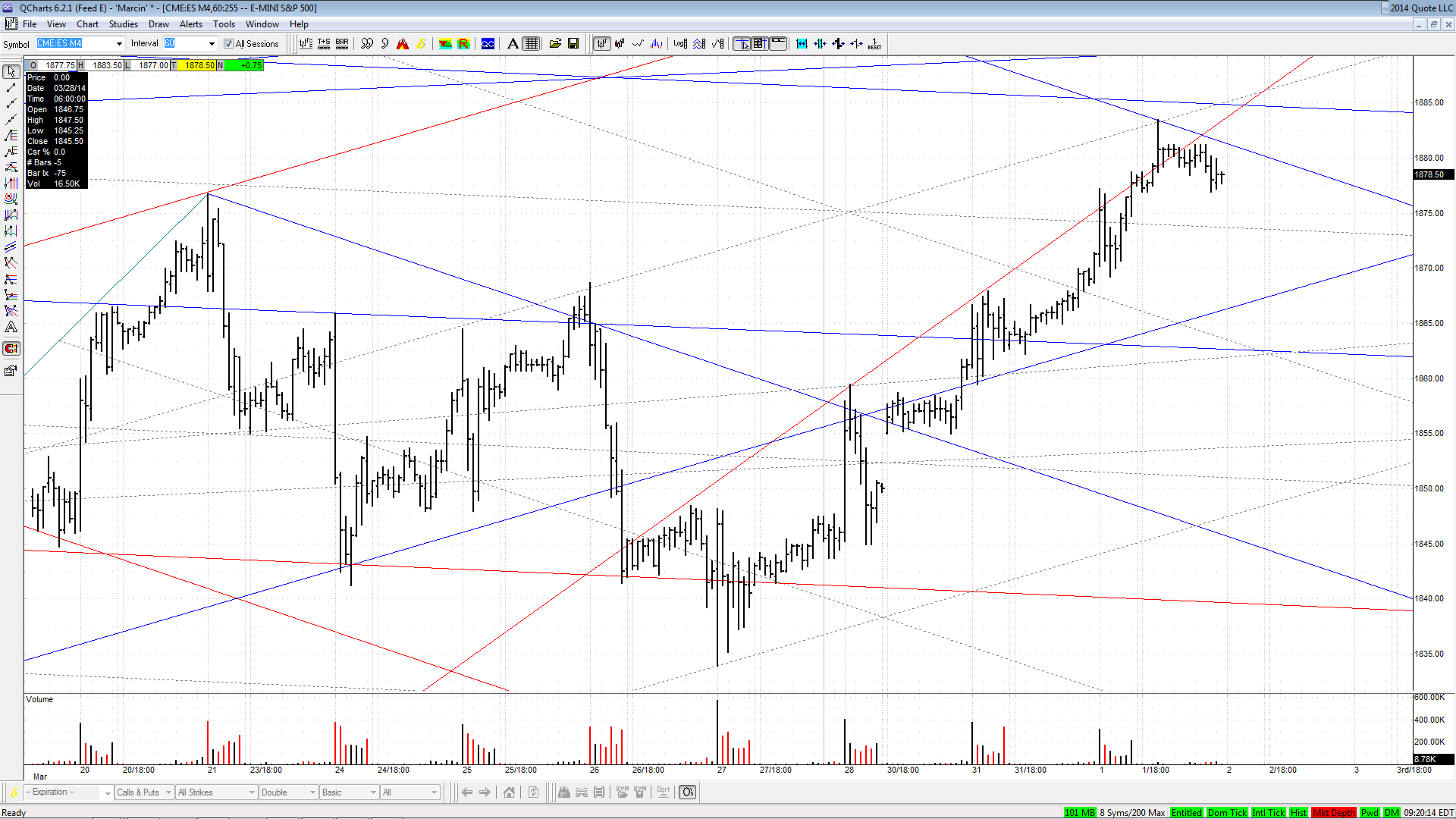Click the green Dom Tick status indicator

1227,813
